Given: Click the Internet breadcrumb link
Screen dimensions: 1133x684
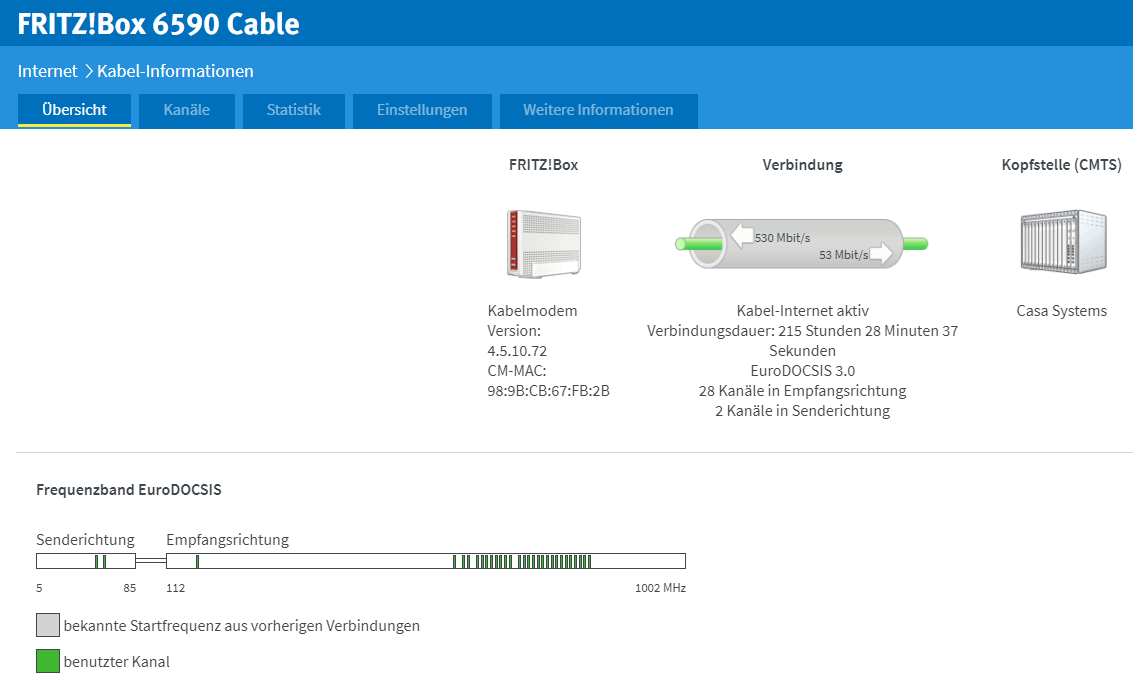Looking at the screenshot, I should (47, 71).
